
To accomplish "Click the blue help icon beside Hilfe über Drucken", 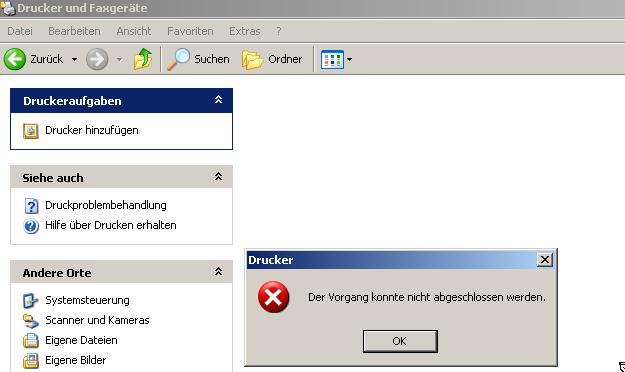I will (x=31, y=226).
